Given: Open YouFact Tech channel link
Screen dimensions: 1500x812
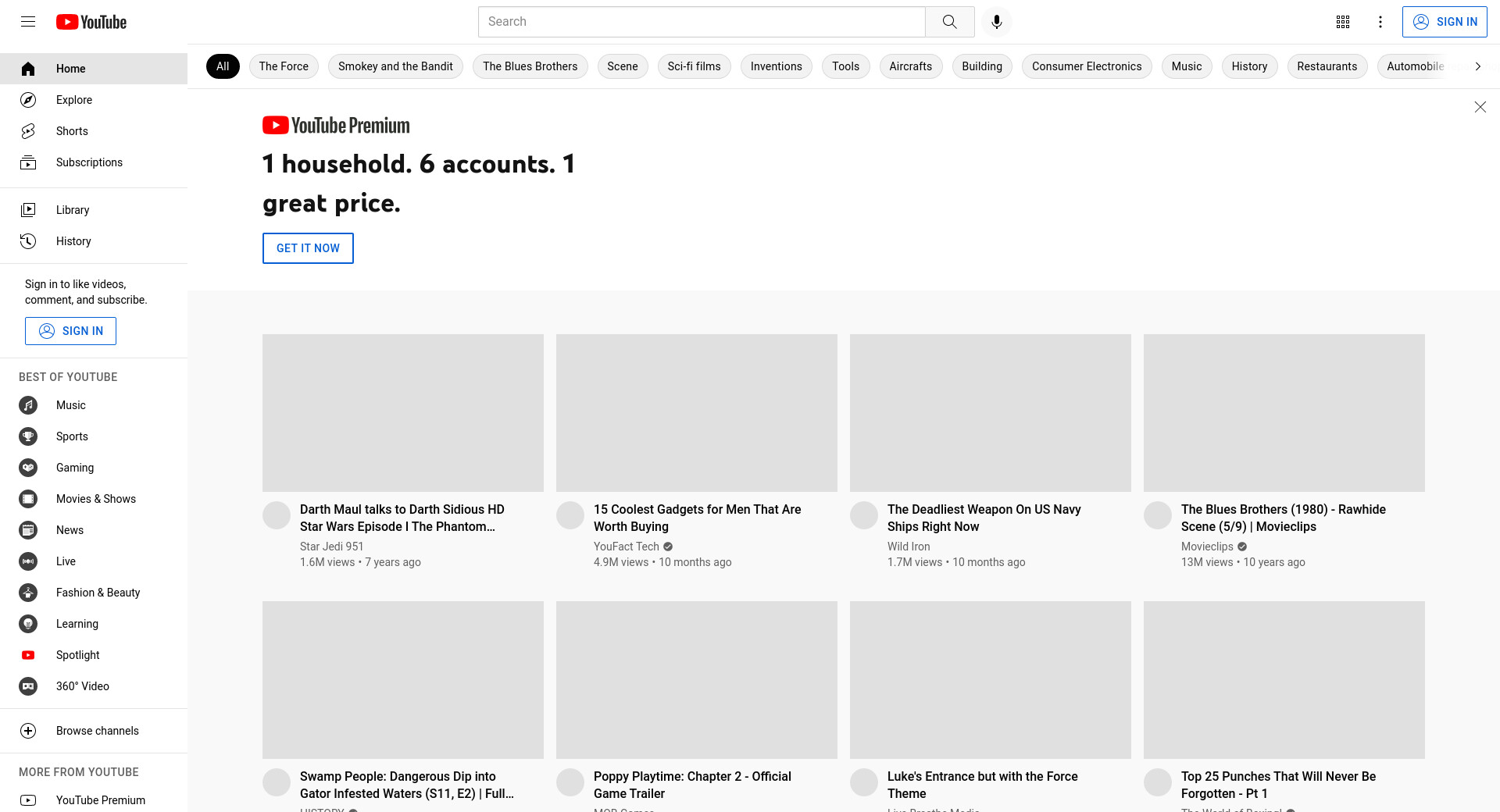Looking at the screenshot, I should coord(627,547).
